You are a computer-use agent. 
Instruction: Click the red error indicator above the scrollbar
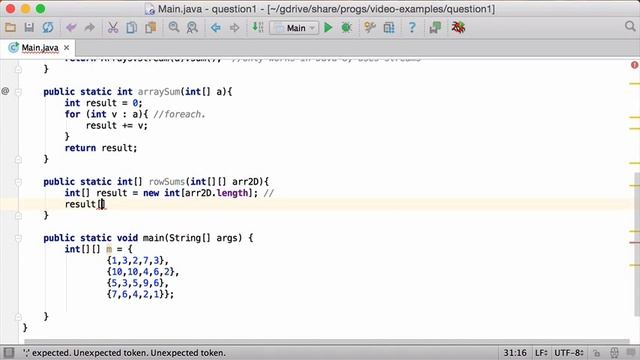(634, 65)
